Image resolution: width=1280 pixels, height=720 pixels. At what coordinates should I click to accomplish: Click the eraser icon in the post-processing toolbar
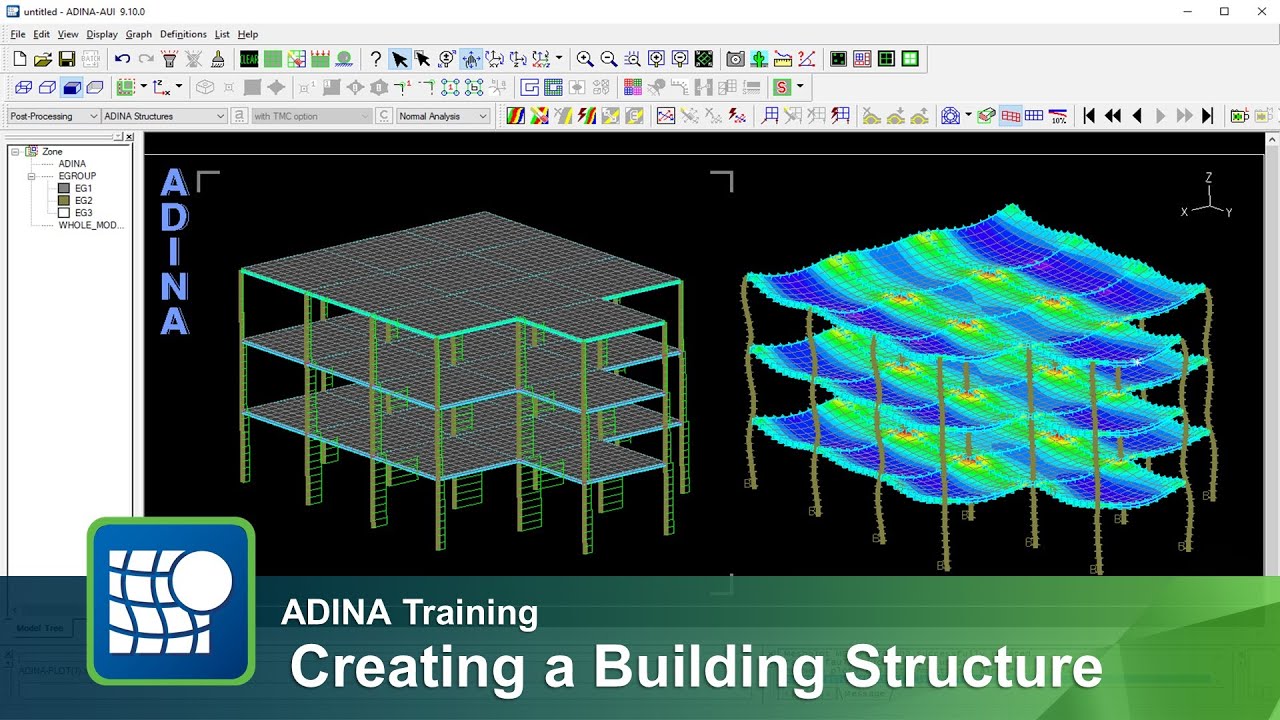coord(986,116)
